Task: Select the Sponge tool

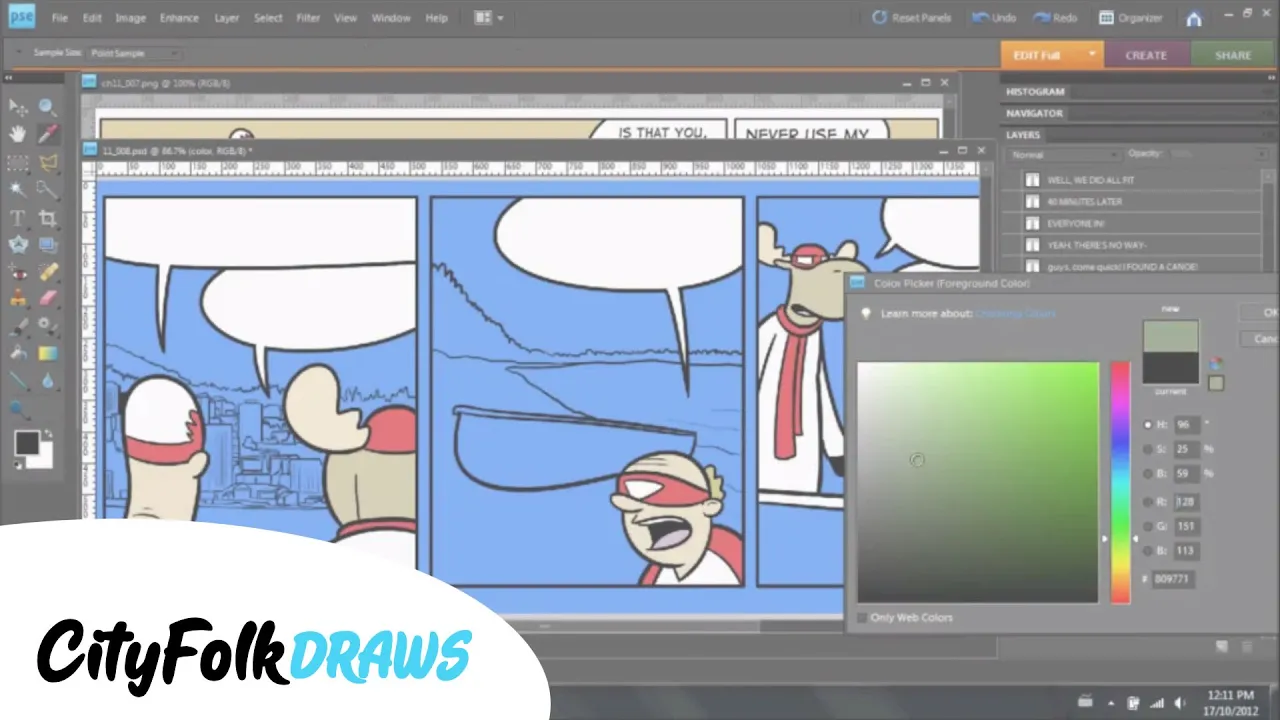Action: [x=18, y=408]
